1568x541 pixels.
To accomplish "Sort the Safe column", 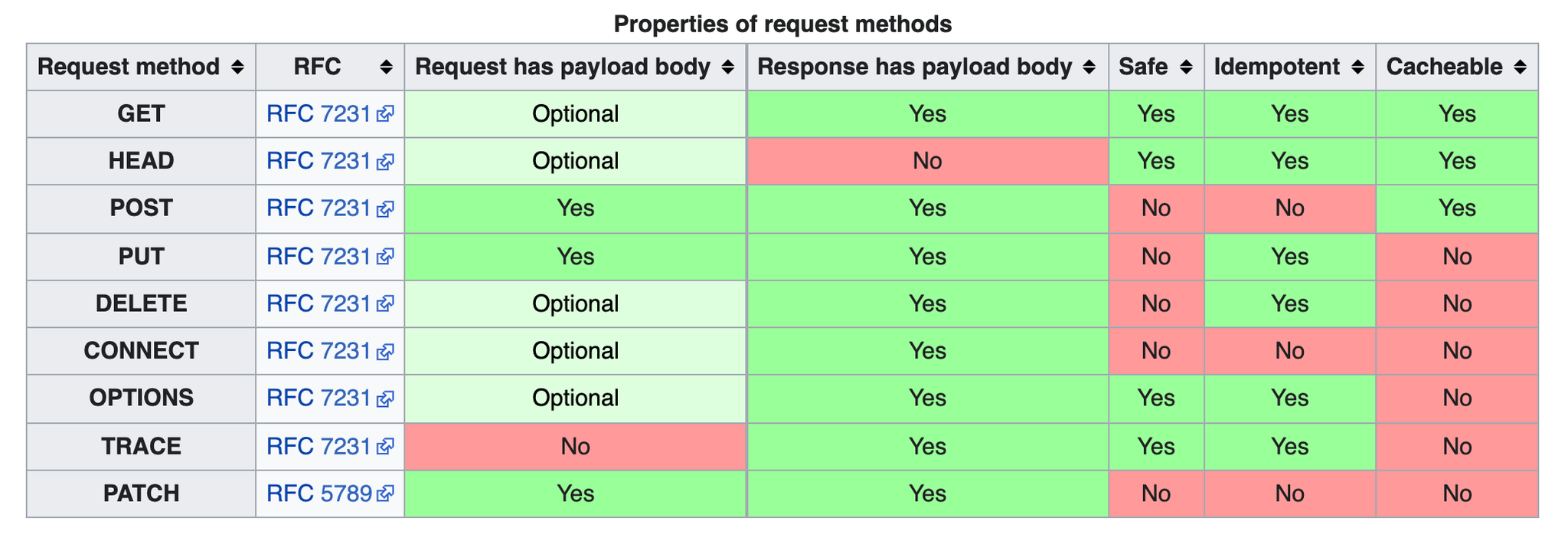I will pos(1186,67).
